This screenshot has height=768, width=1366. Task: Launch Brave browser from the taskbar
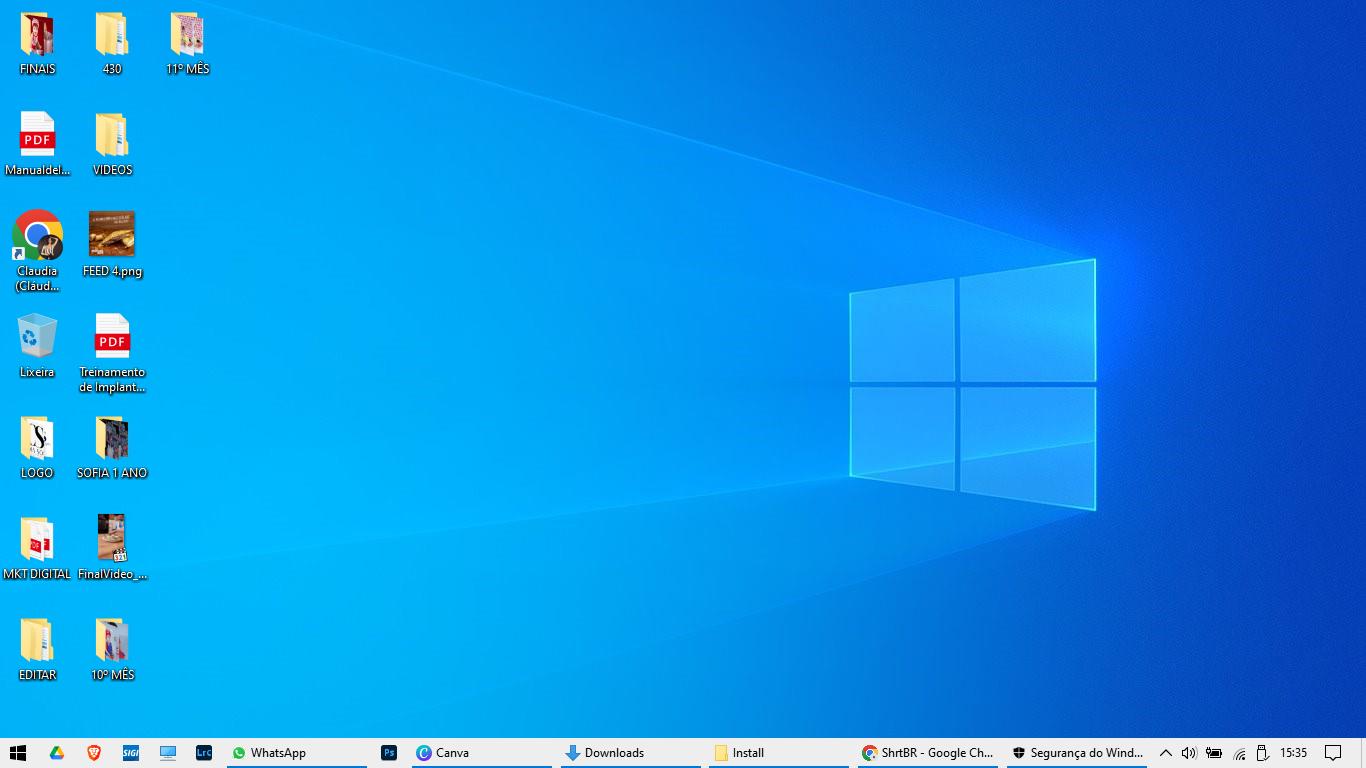(x=94, y=753)
